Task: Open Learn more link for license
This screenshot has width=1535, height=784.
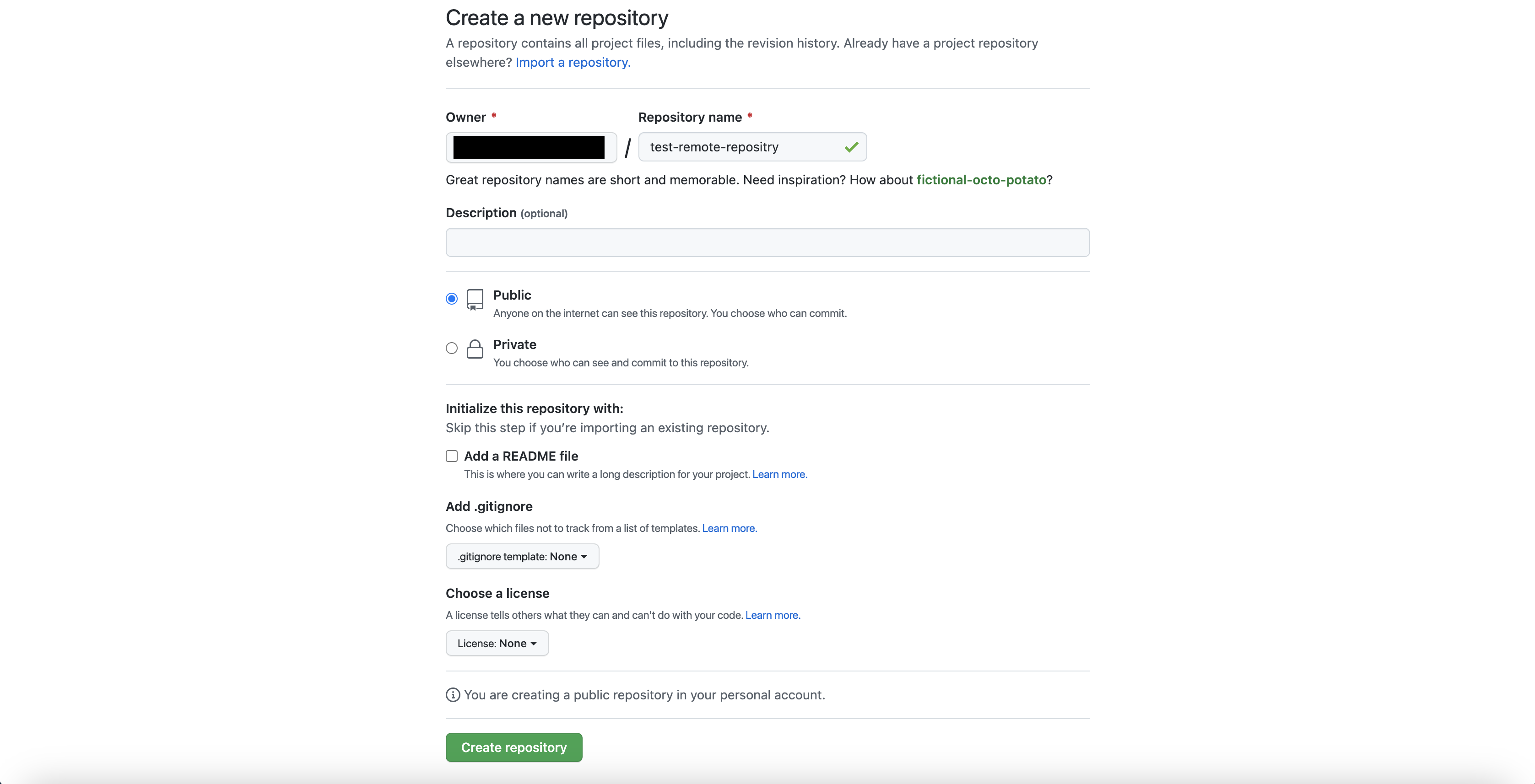Action: 773,615
